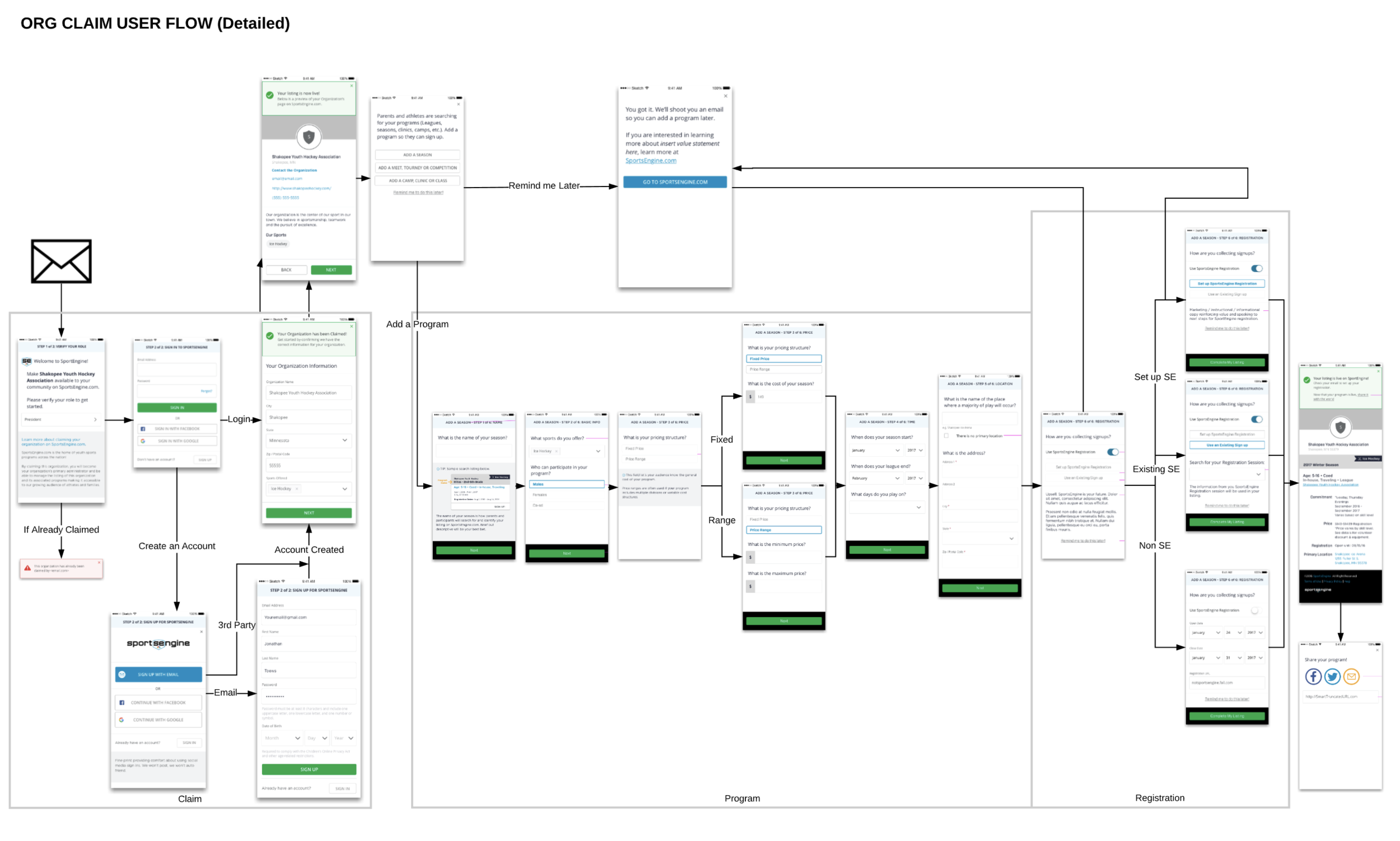Click Back on organization preview screen
This screenshot has height=841, width=1400.
tap(286, 270)
